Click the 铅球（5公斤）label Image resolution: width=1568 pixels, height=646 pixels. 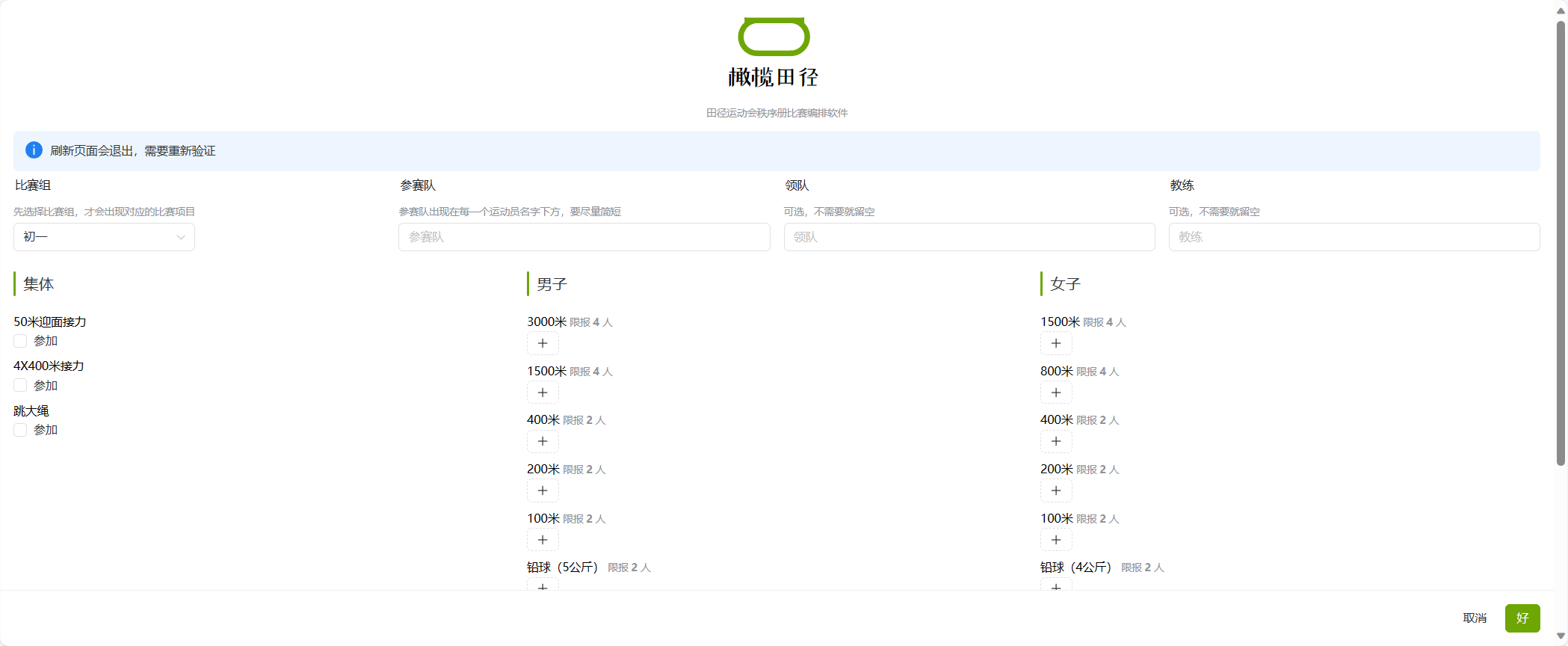563,567
